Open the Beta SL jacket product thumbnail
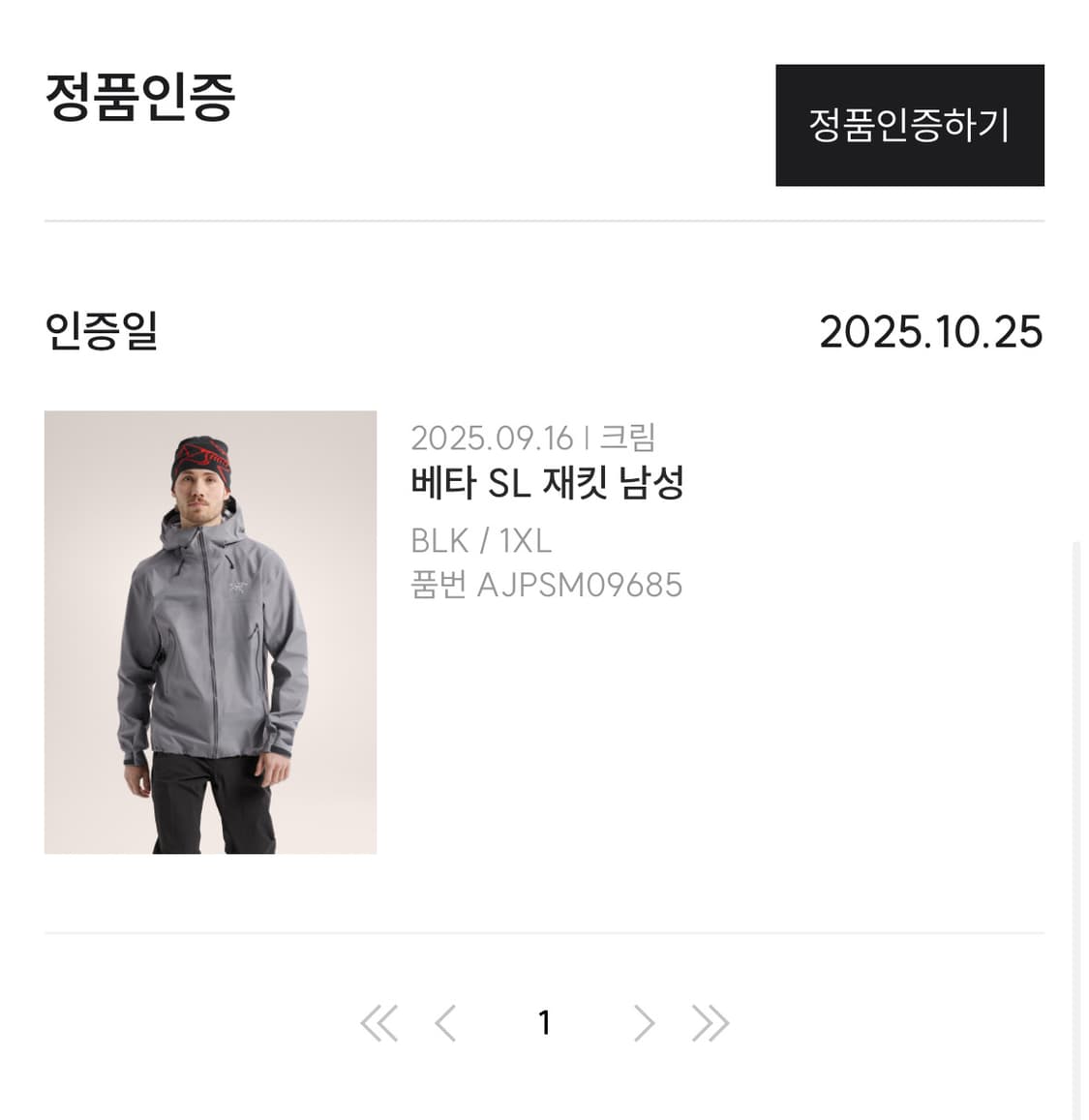Viewport: 1089px width, 1120px height. (210, 632)
